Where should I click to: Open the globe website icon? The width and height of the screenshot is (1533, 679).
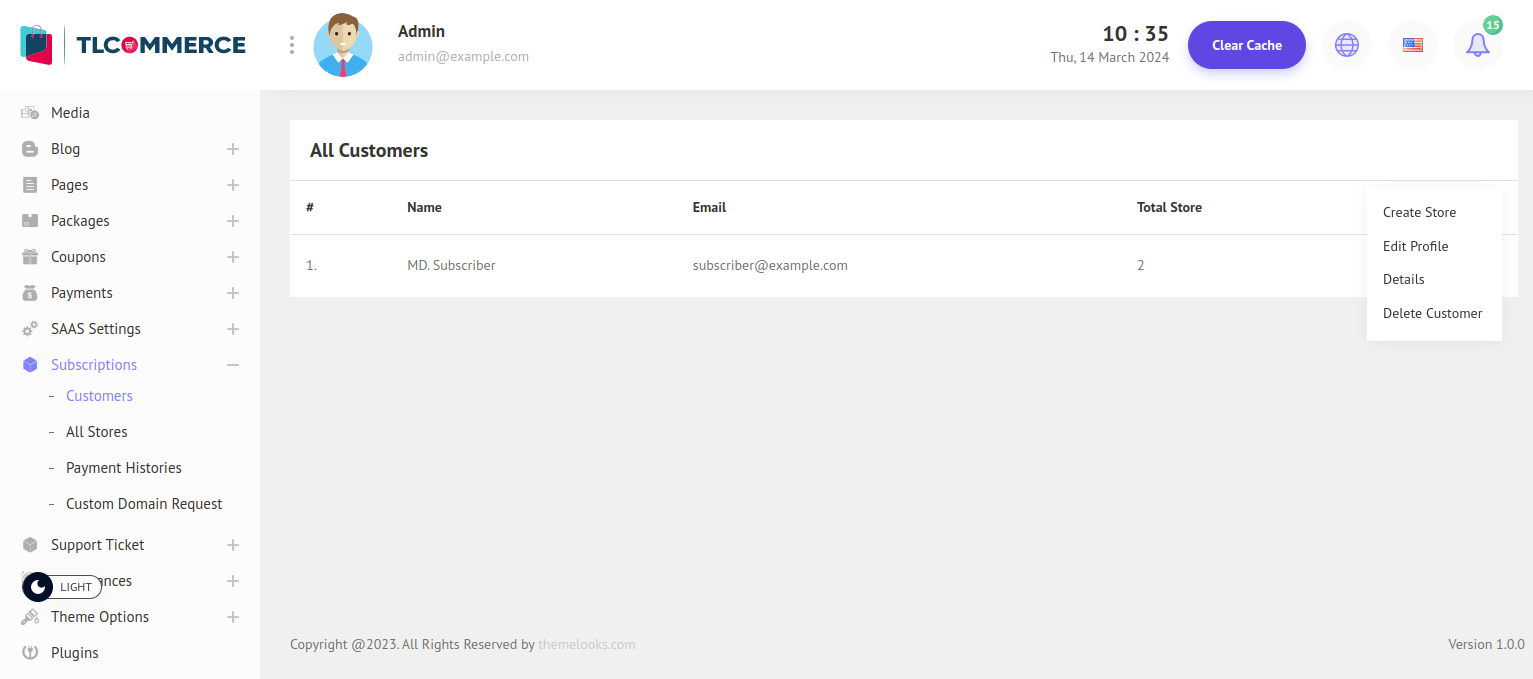(x=1347, y=45)
